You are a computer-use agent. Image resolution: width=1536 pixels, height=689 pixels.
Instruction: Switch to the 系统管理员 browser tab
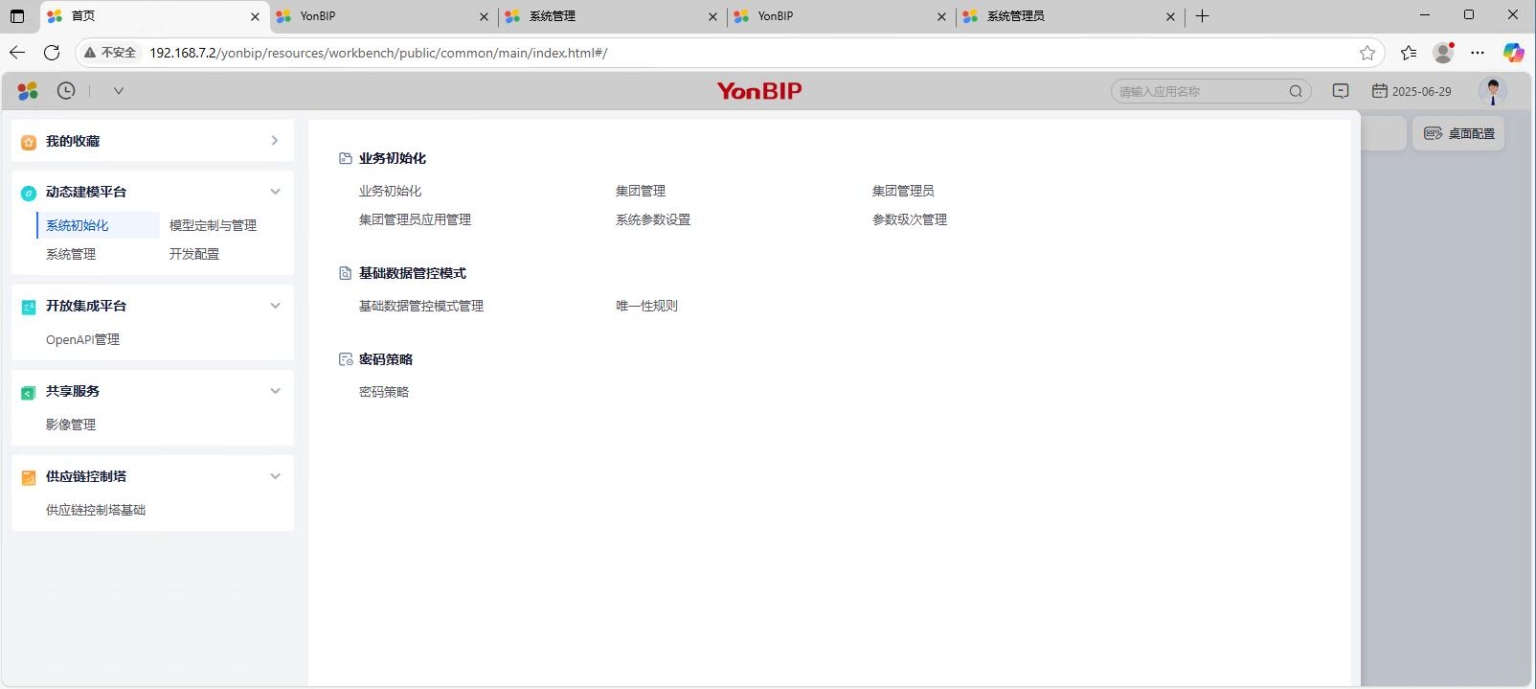pyautogui.click(x=1066, y=16)
